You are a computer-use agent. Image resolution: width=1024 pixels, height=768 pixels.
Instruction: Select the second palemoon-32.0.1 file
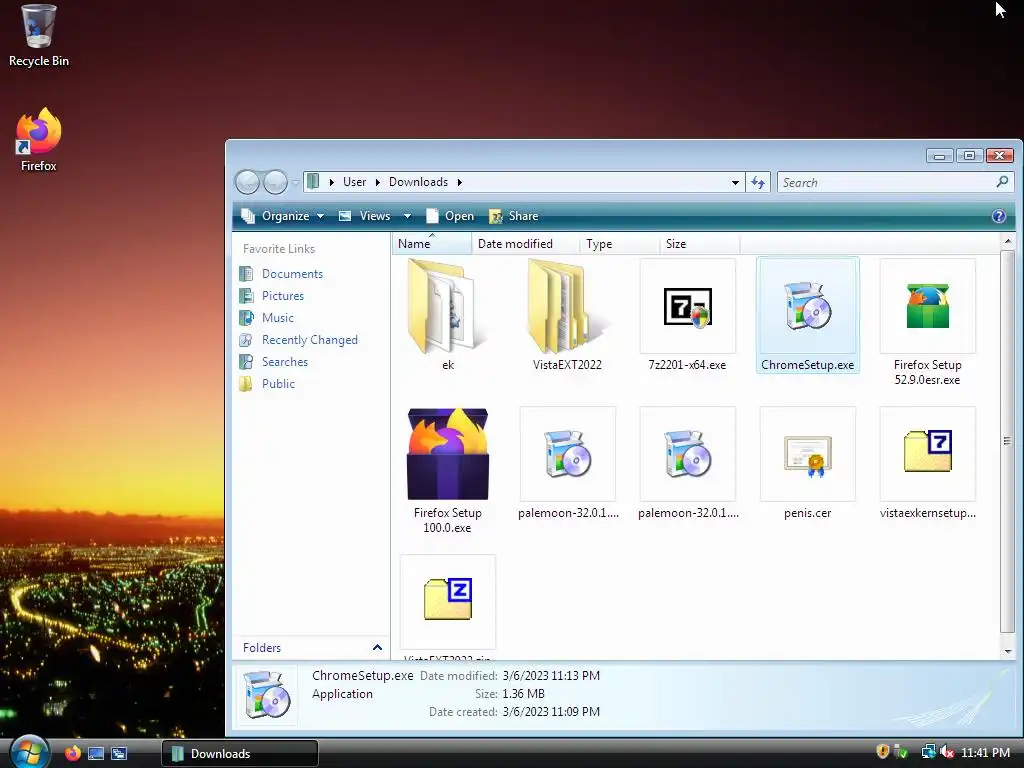(x=688, y=463)
